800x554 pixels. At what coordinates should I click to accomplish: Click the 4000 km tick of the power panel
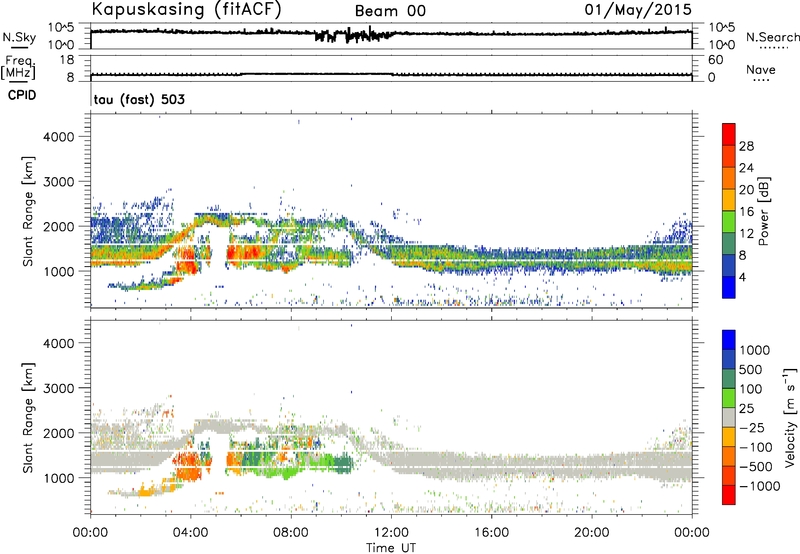(58, 137)
